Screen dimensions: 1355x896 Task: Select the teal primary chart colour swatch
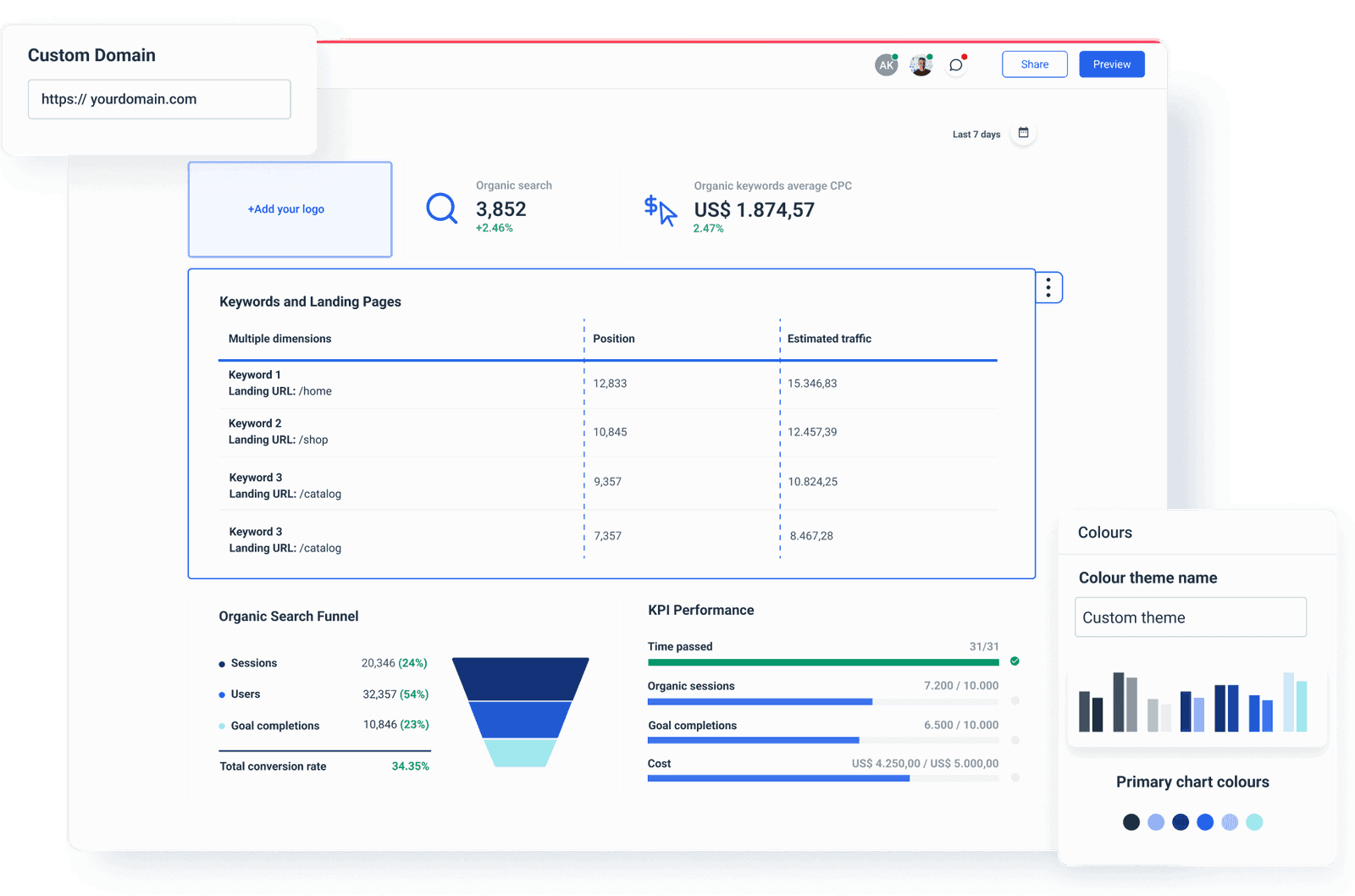[x=1254, y=821]
